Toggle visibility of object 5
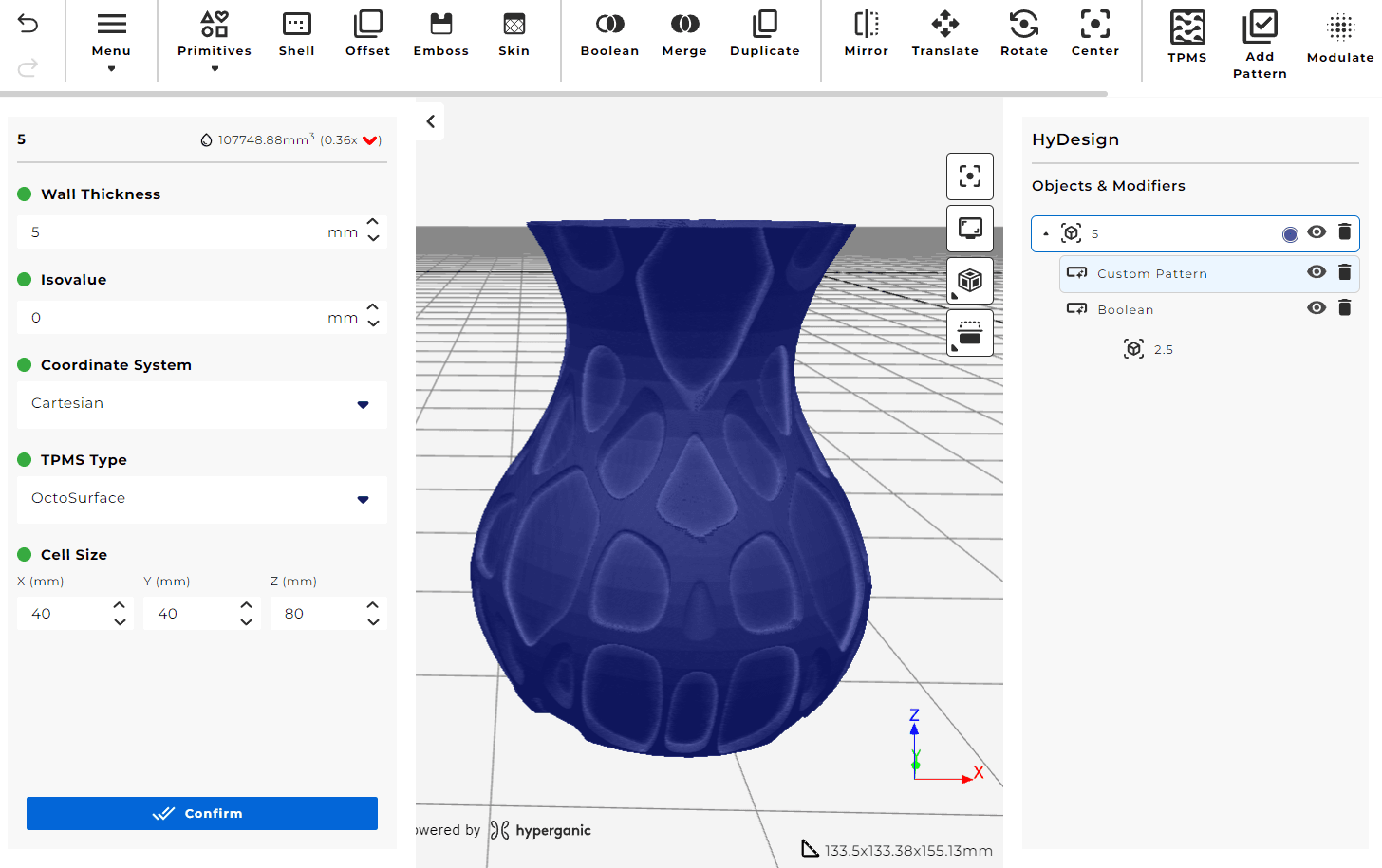Image resolution: width=1382 pixels, height=868 pixels. click(x=1317, y=232)
